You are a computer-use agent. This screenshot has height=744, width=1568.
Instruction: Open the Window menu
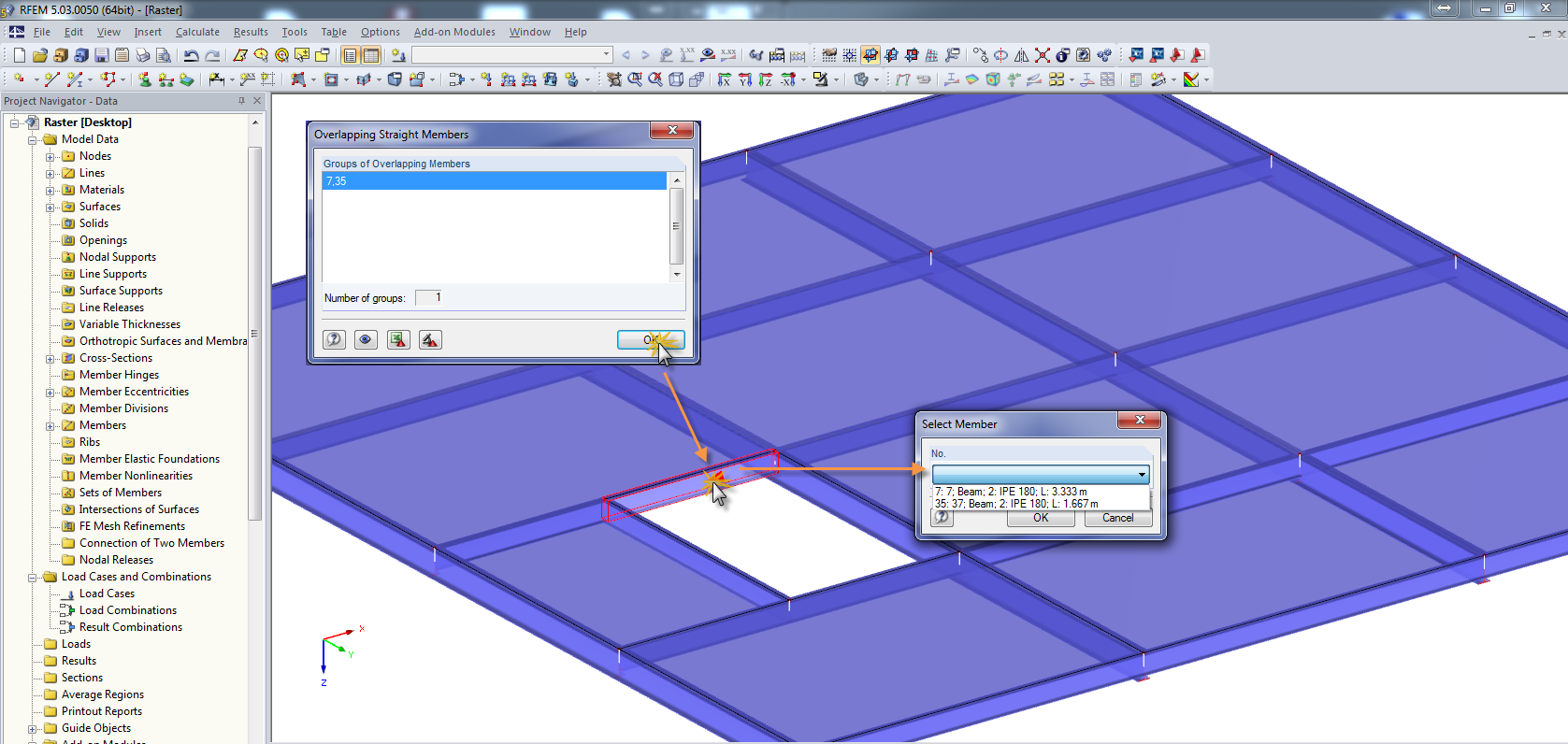(529, 32)
